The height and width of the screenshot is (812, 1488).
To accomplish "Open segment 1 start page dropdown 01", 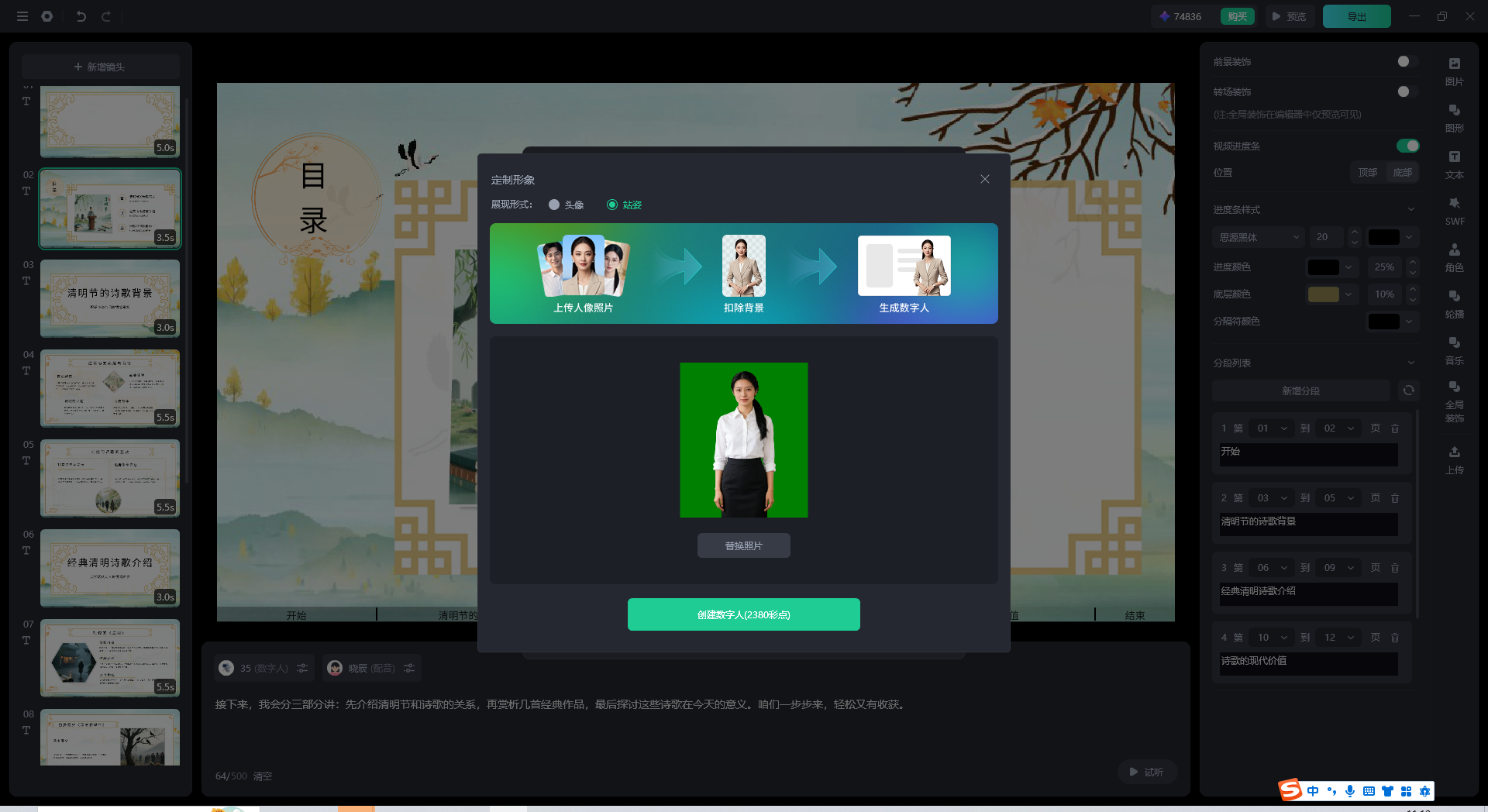I will [1272, 428].
